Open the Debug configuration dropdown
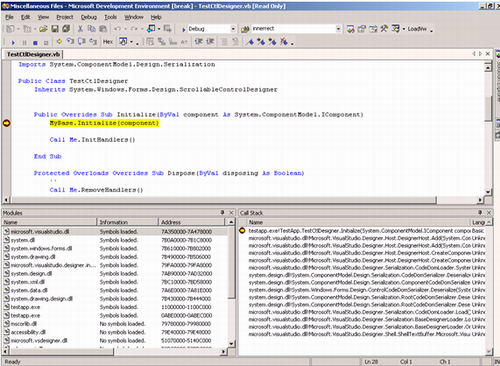Image resolution: width=500 pixels, height=366 pixels. pyautogui.click(x=233, y=29)
